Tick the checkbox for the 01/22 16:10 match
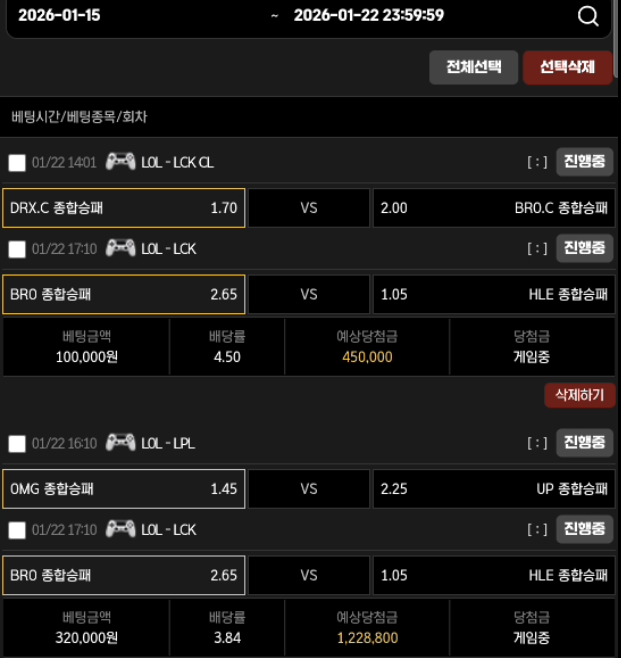 pos(17,443)
